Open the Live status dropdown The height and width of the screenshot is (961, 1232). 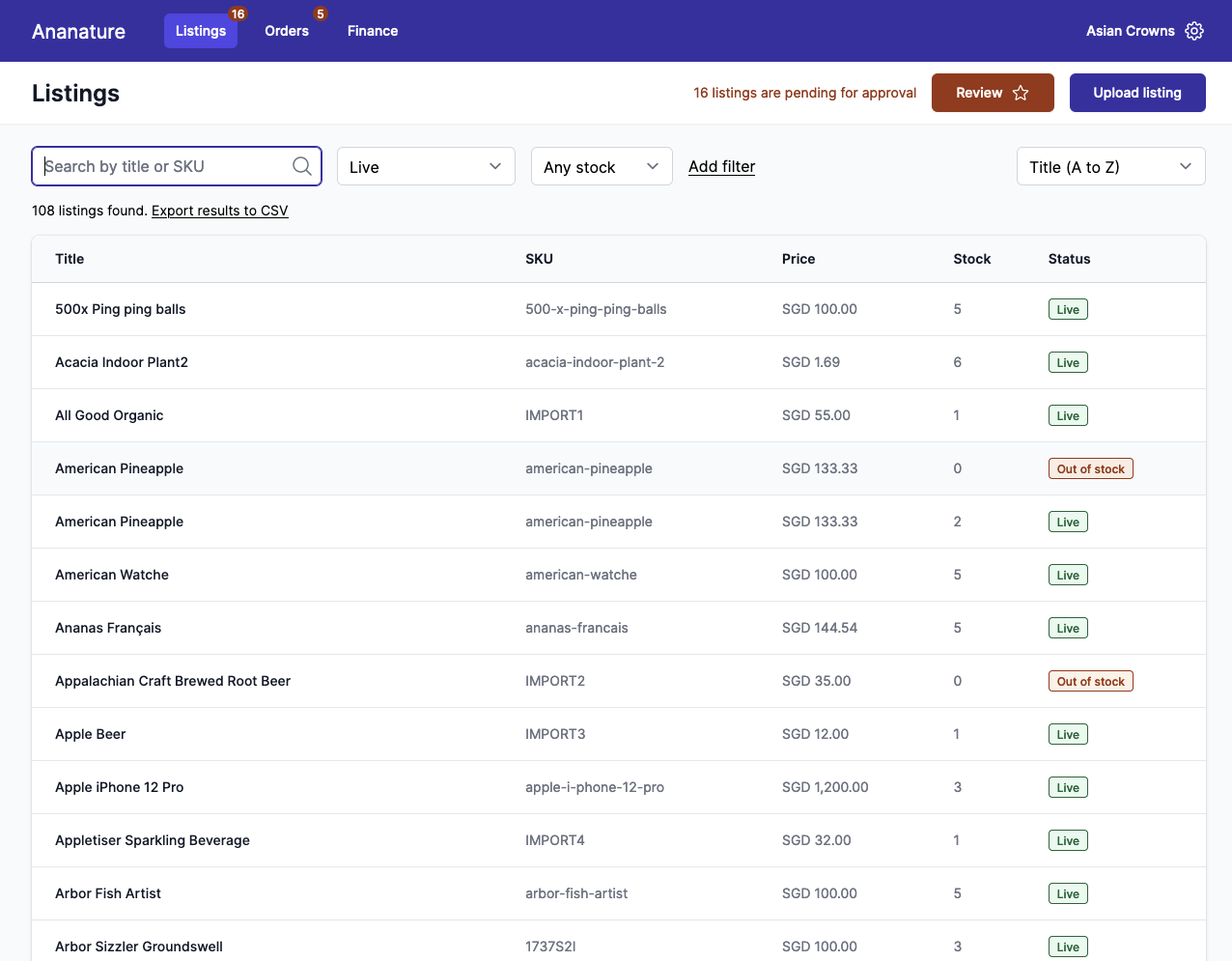click(x=426, y=167)
